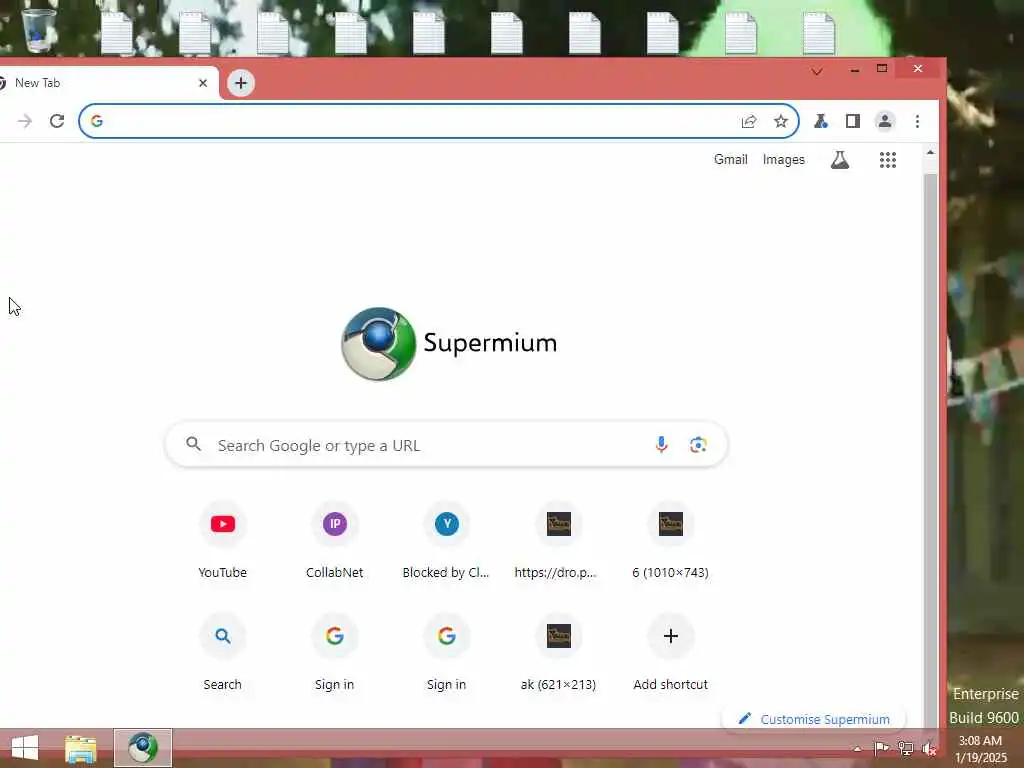Select the New Tab tab
The width and height of the screenshot is (1024, 768).
point(104,83)
